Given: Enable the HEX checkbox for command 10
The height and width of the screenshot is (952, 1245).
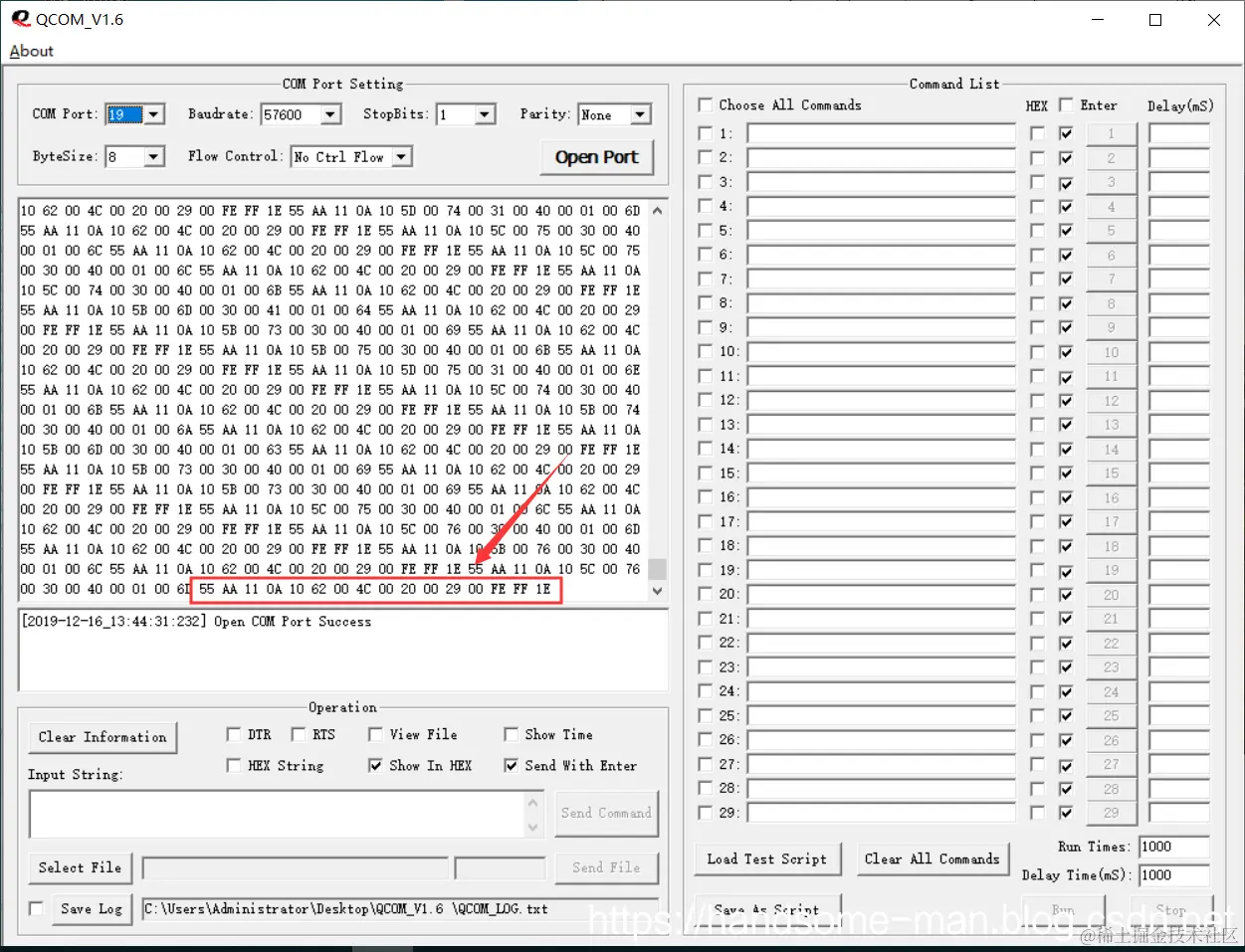Looking at the screenshot, I should tap(1037, 352).
